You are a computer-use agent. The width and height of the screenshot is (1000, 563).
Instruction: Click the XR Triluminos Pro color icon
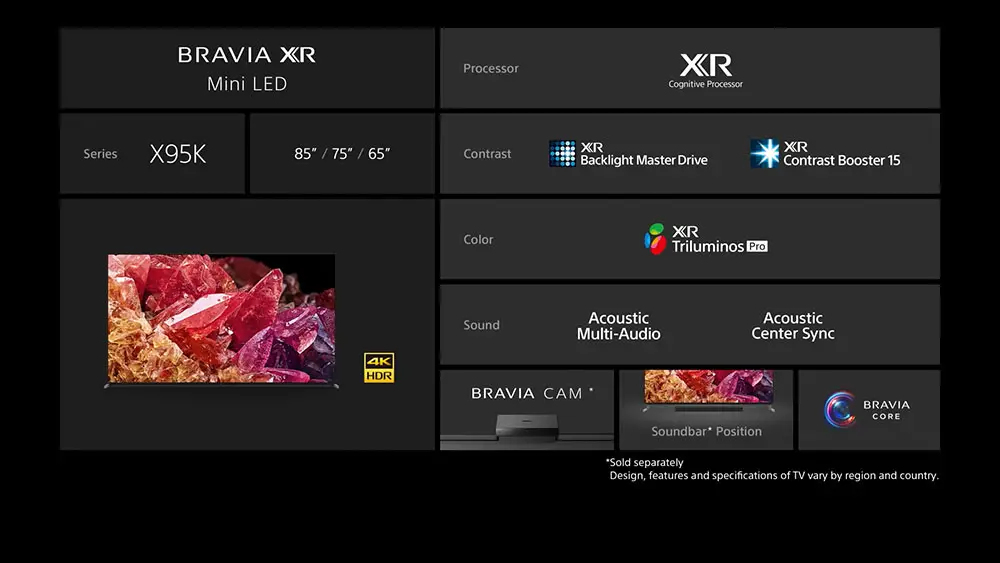pos(655,239)
